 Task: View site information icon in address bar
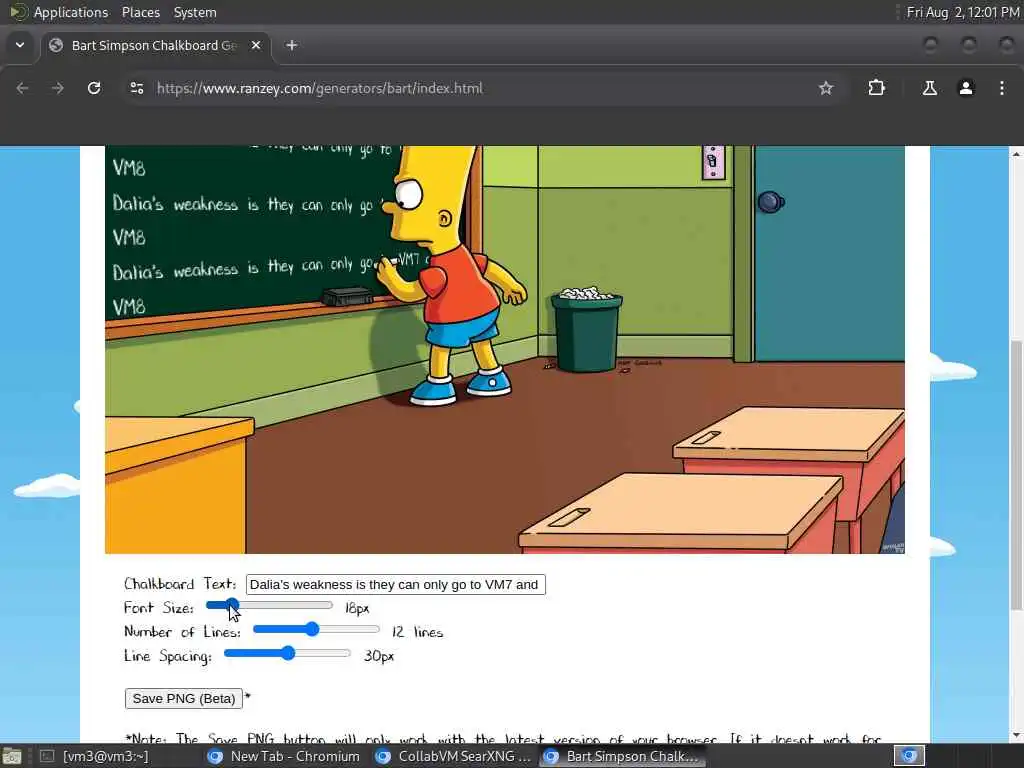(136, 88)
